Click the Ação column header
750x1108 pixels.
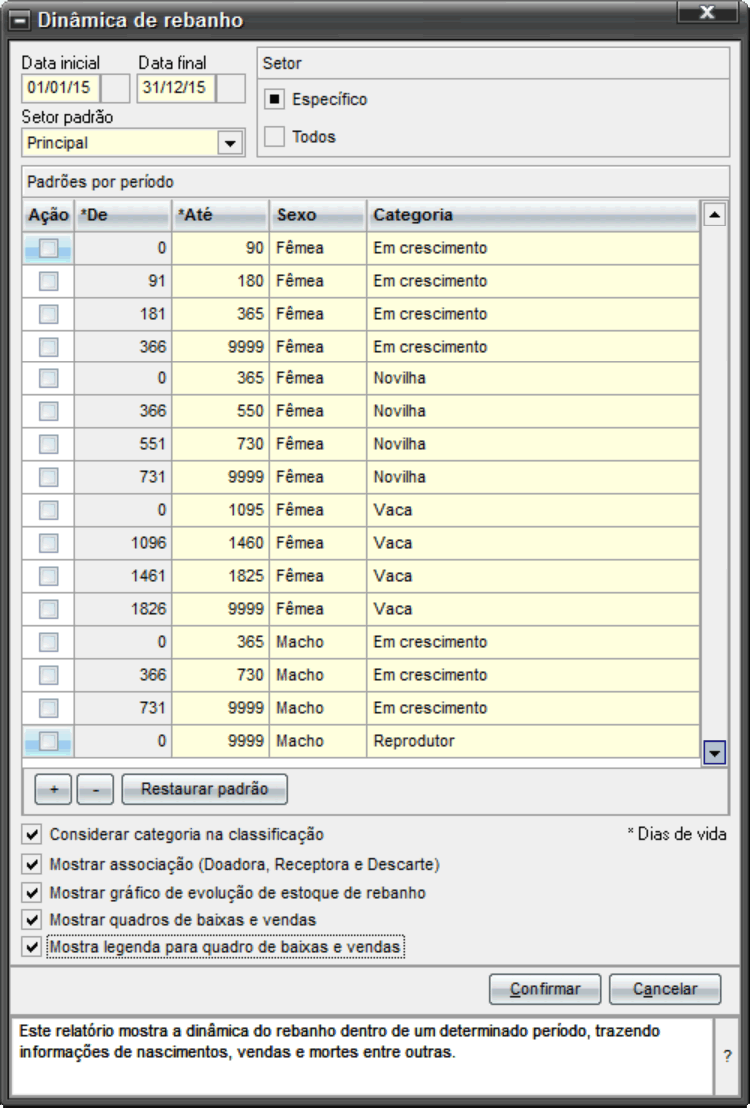click(49, 215)
